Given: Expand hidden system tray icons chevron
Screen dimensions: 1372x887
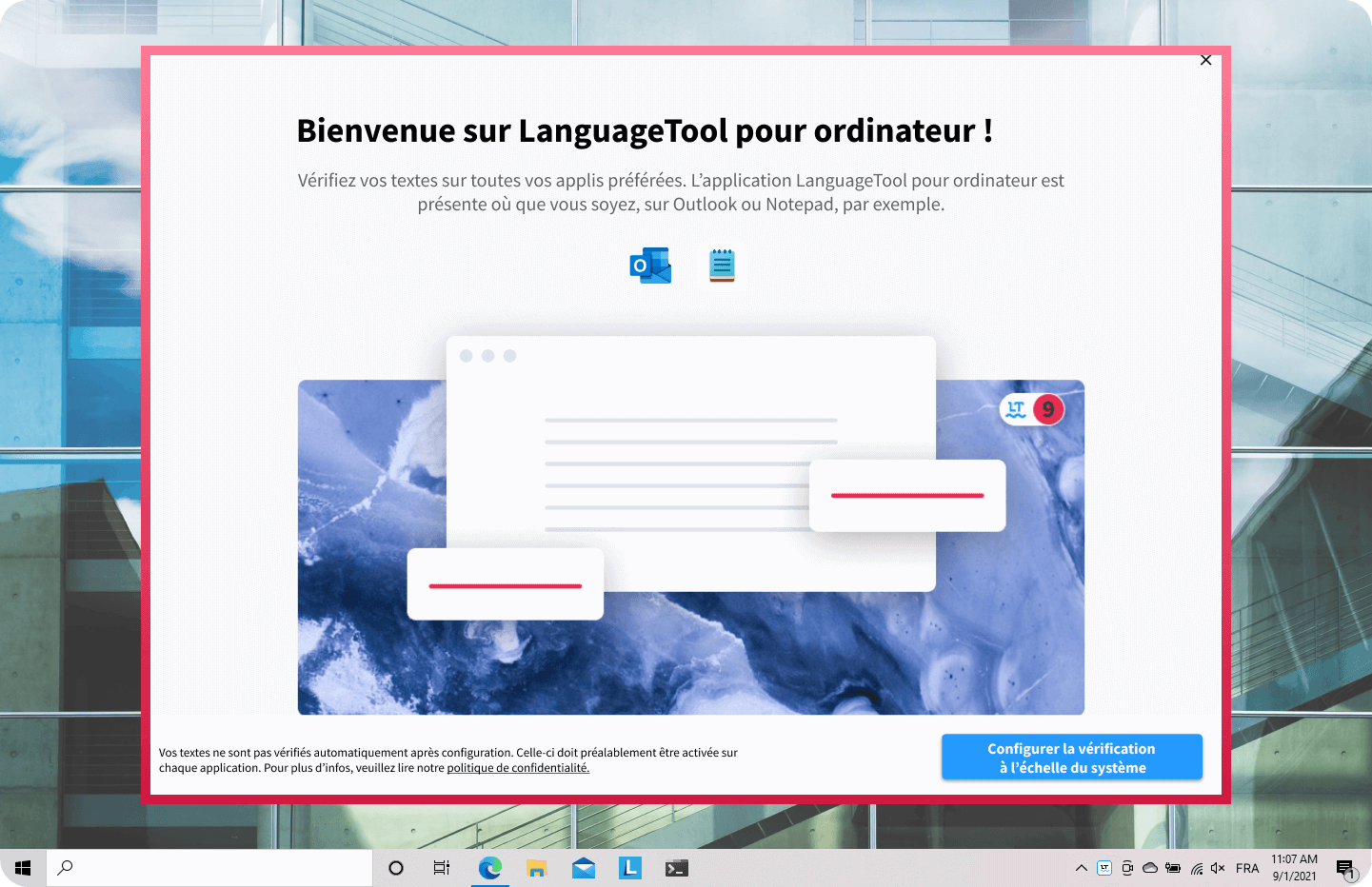Looking at the screenshot, I should (1082, 868).
